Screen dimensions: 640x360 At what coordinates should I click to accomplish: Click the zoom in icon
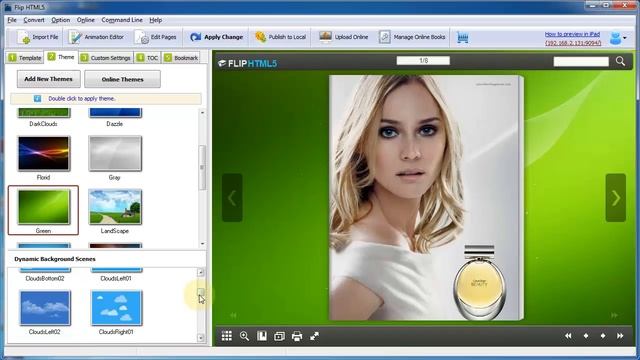click(x=244, y=336)
